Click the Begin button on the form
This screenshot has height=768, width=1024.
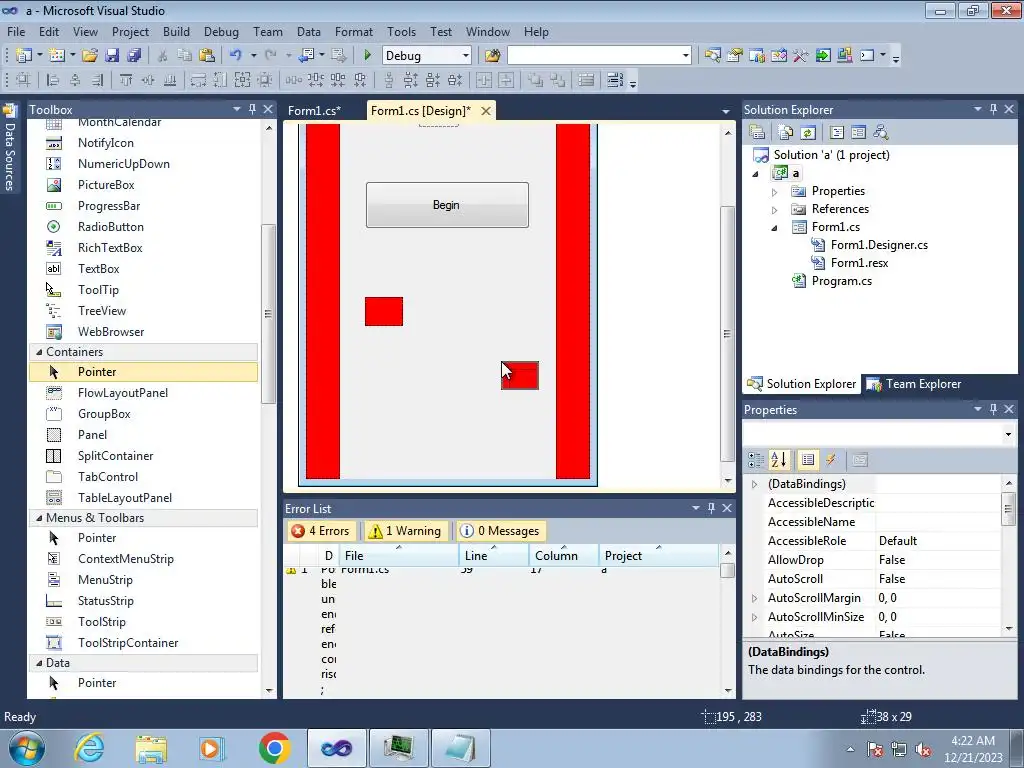447,205
